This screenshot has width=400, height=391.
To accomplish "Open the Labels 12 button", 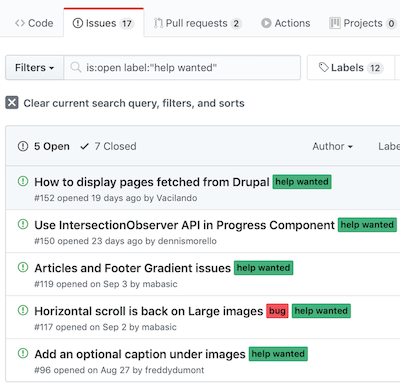I will (351, 68).
